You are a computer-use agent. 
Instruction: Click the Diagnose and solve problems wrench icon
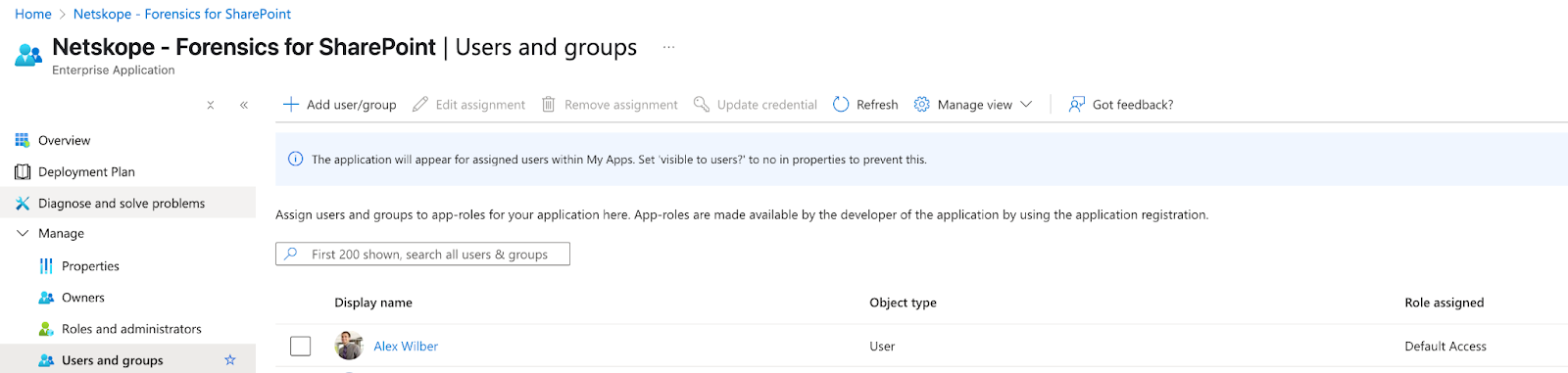pyautogui.click(x=23, y=203)
